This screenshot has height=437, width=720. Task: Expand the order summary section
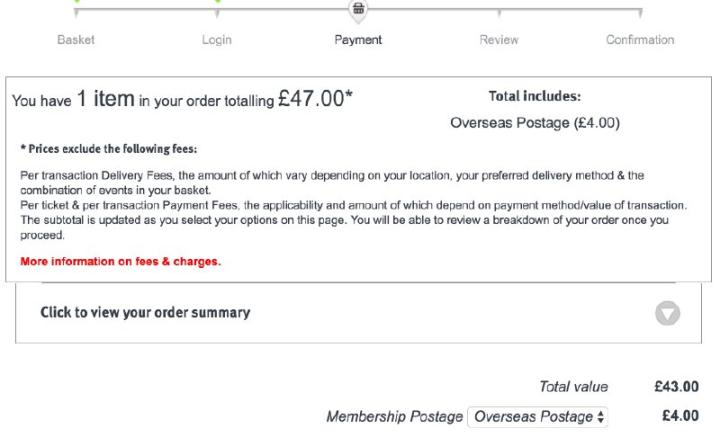[144, 312]
